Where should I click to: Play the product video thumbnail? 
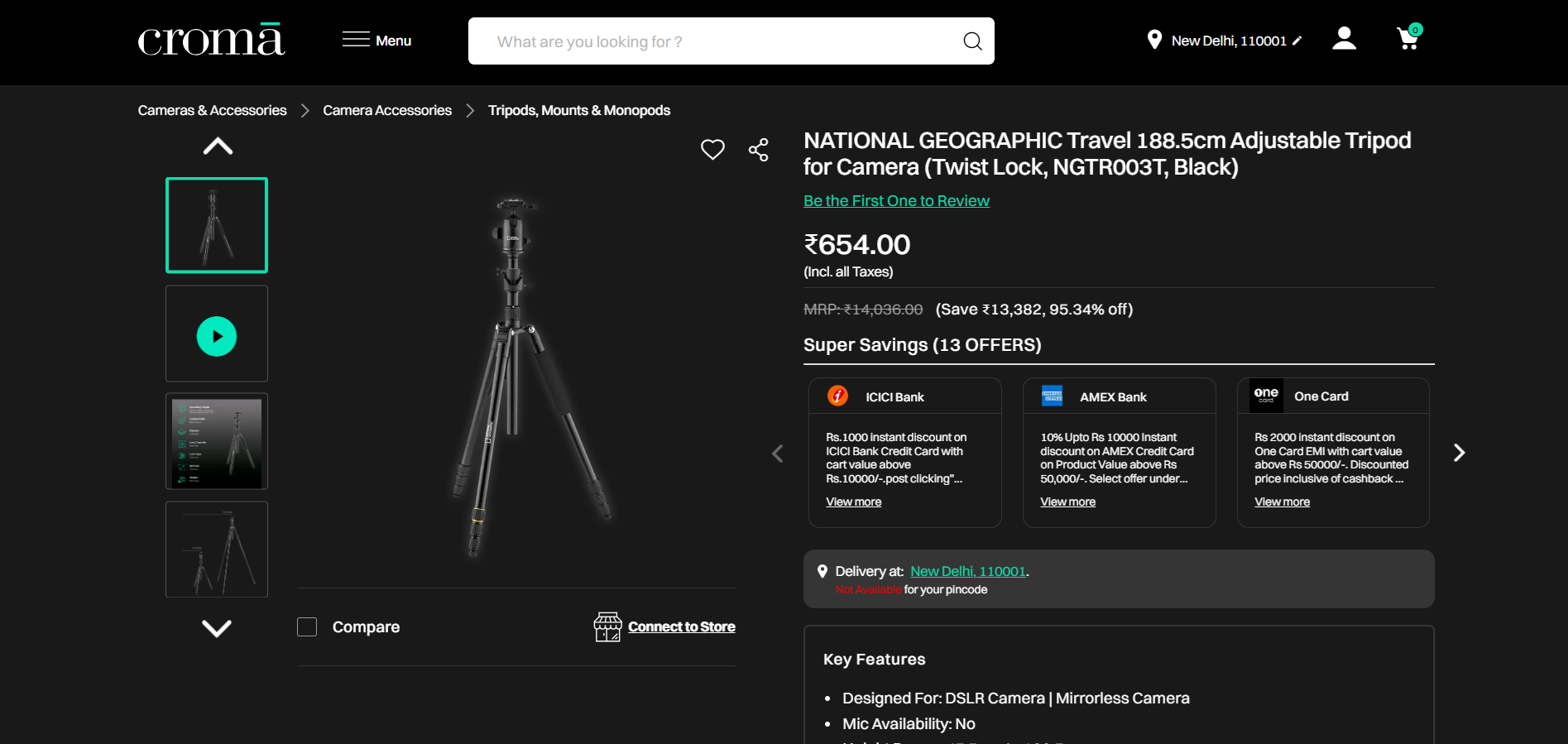pos(217,336)
